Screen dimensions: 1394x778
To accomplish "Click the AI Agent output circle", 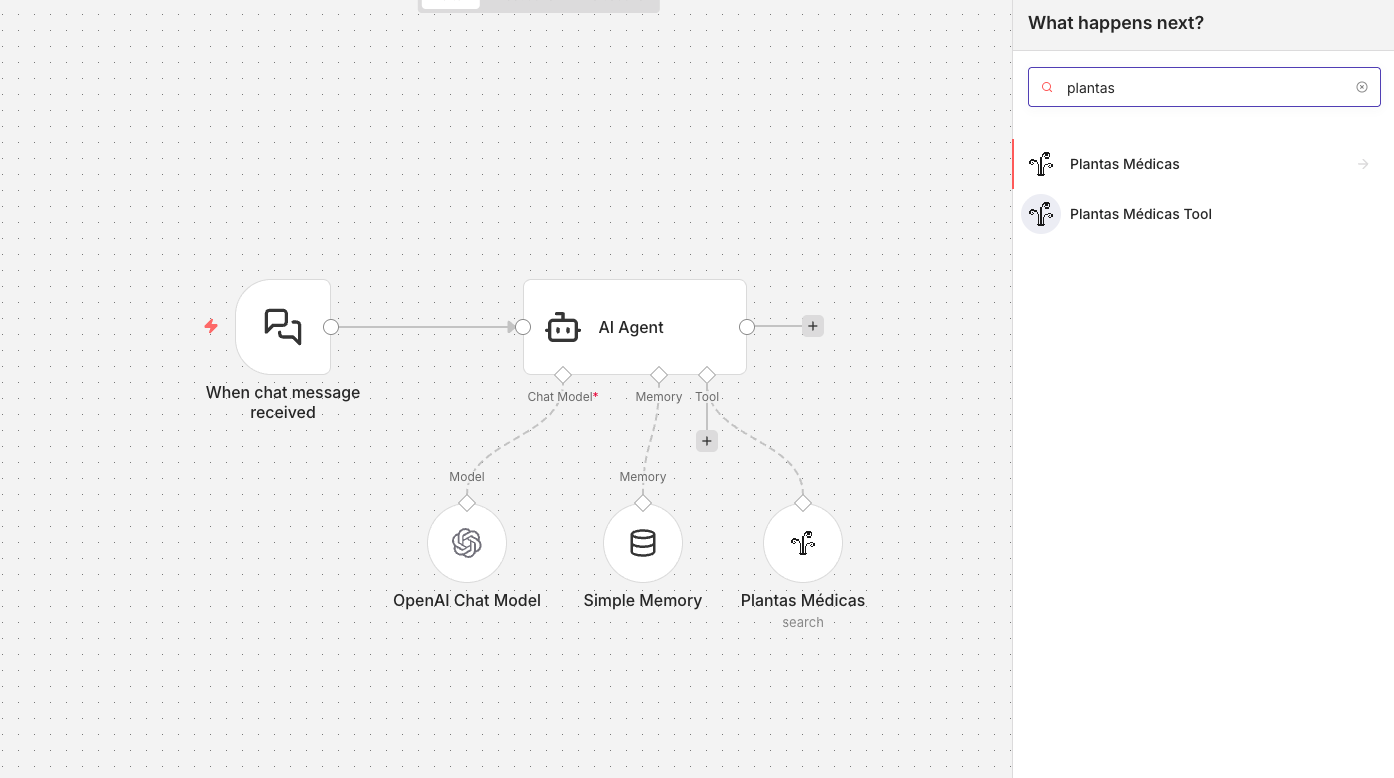I will 747,327.
